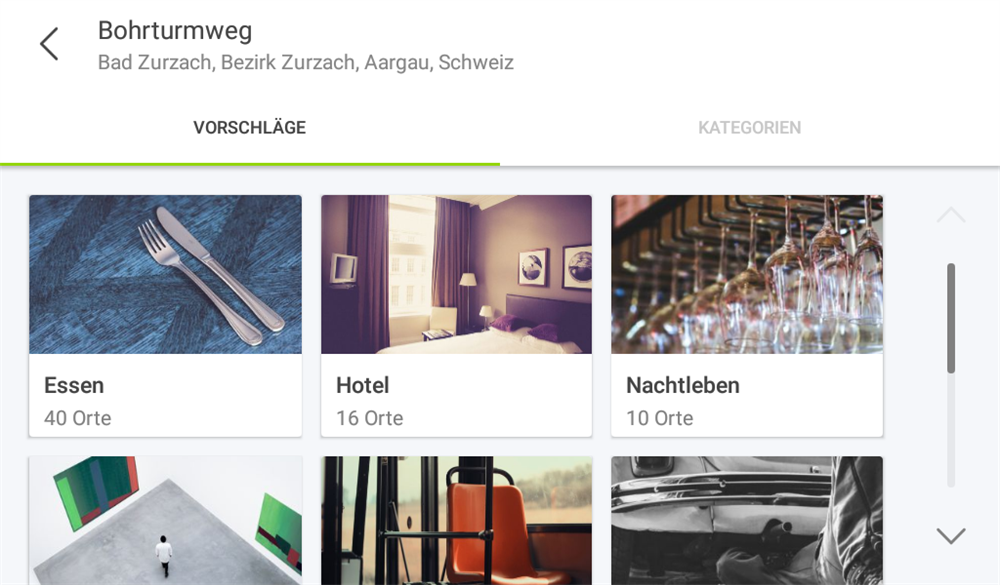This screenshot has height=585, width=1000.
Task: Switch to the Vorschläge tab
Action: [249, 128]
